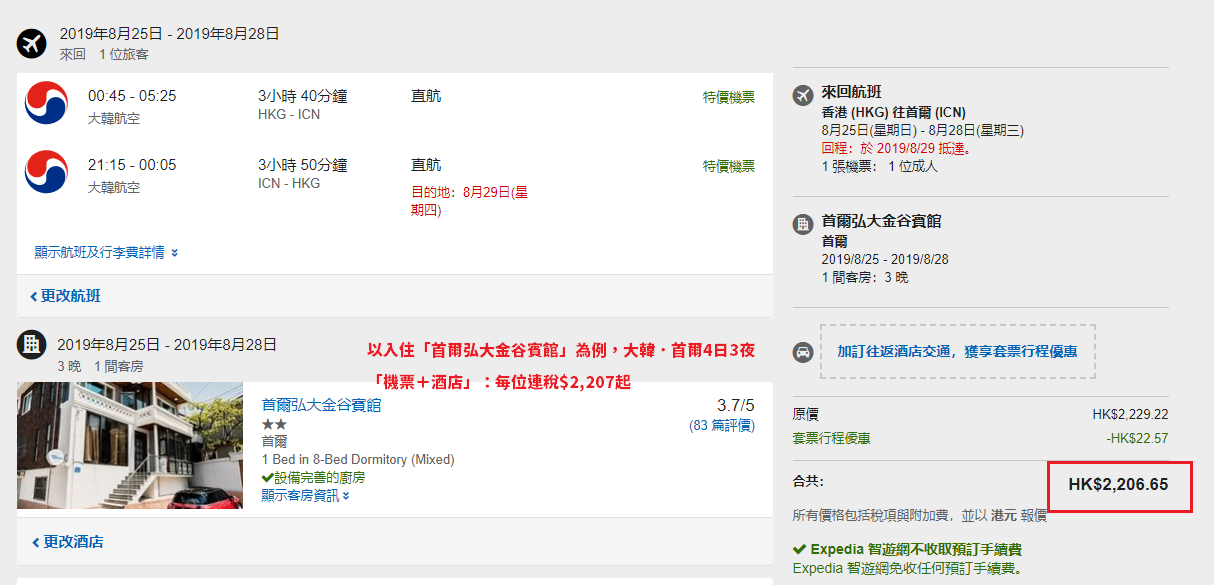Click the 00:45 - 05:25 departure time
Image resolution: width=1214 pixels, height=585 pixels.
pos(132,96)
